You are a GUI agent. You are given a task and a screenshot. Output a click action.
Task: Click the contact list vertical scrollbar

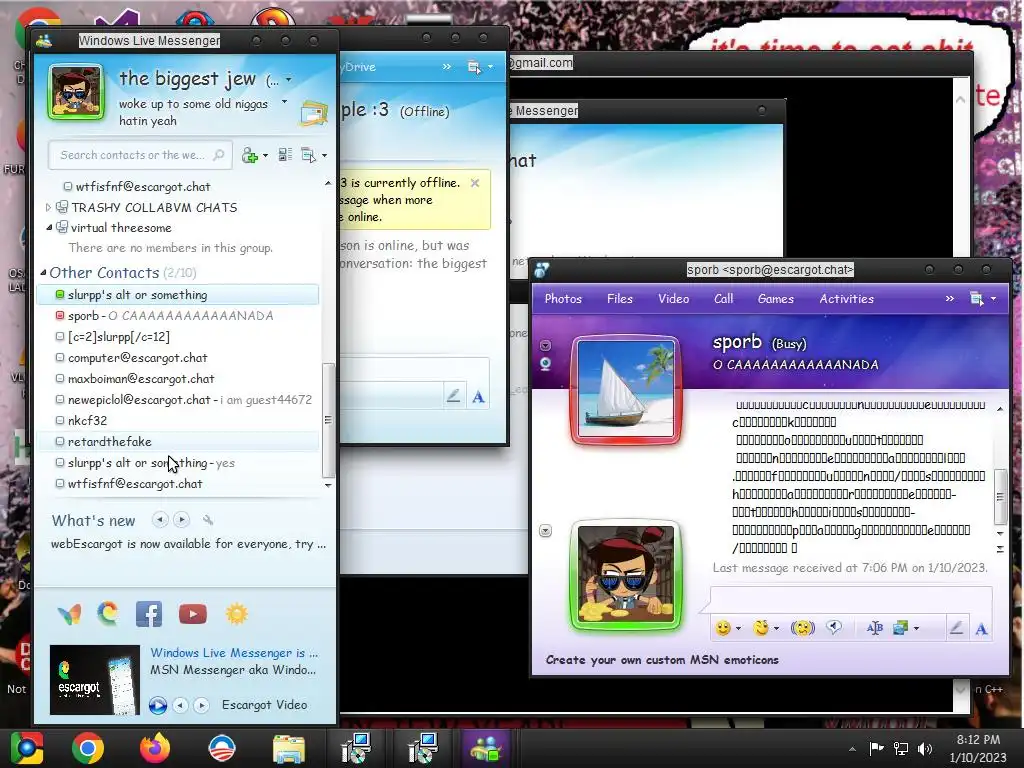(328, 419)
